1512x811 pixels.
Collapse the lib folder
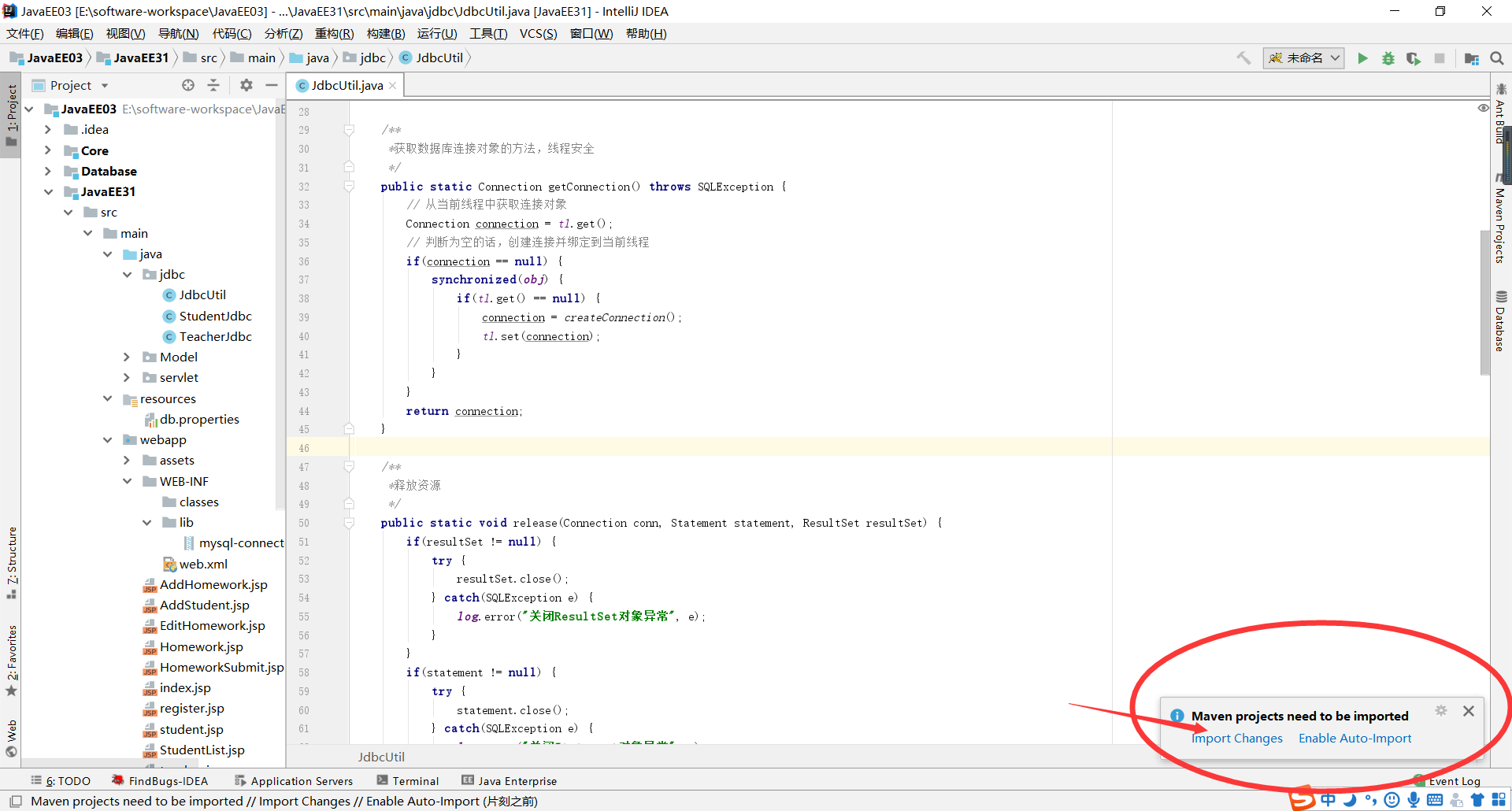[x=147, y=523]
